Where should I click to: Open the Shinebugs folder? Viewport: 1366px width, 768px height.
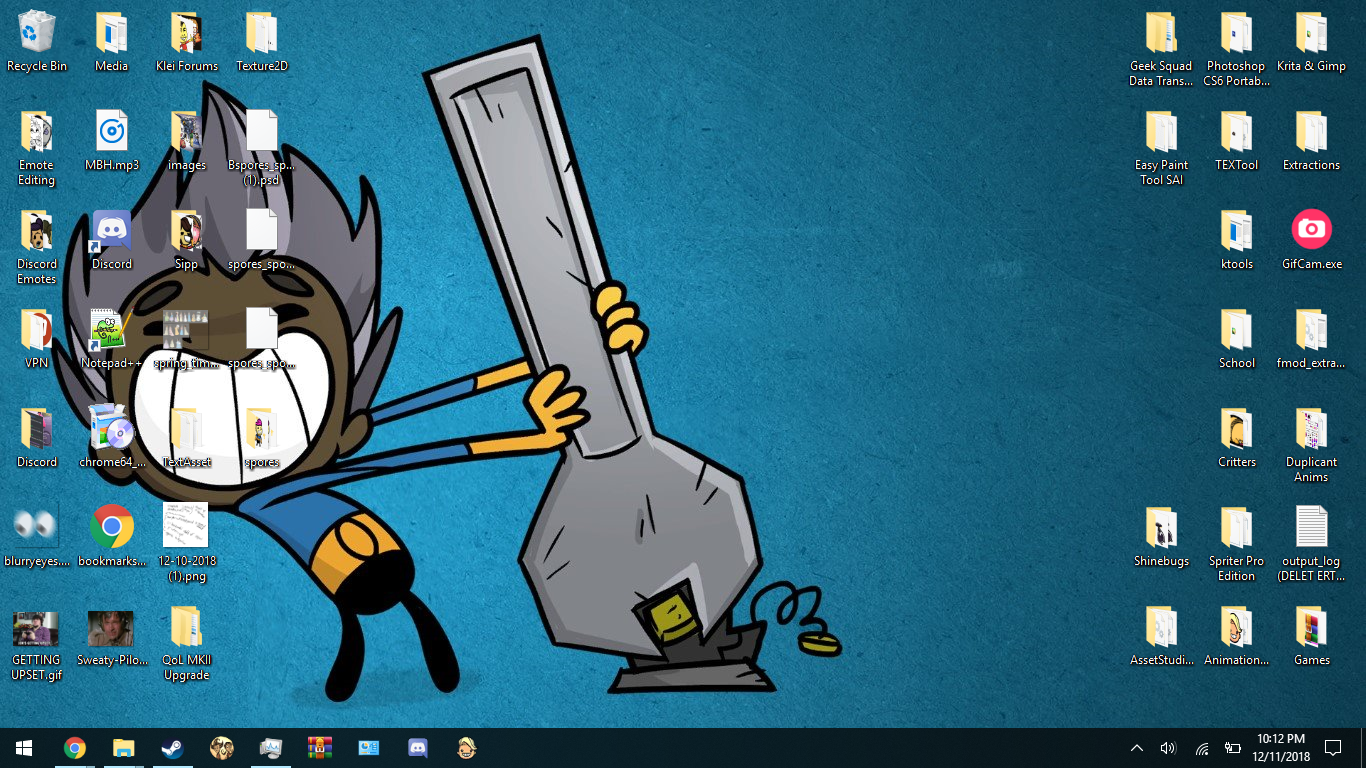point(1161,537)
